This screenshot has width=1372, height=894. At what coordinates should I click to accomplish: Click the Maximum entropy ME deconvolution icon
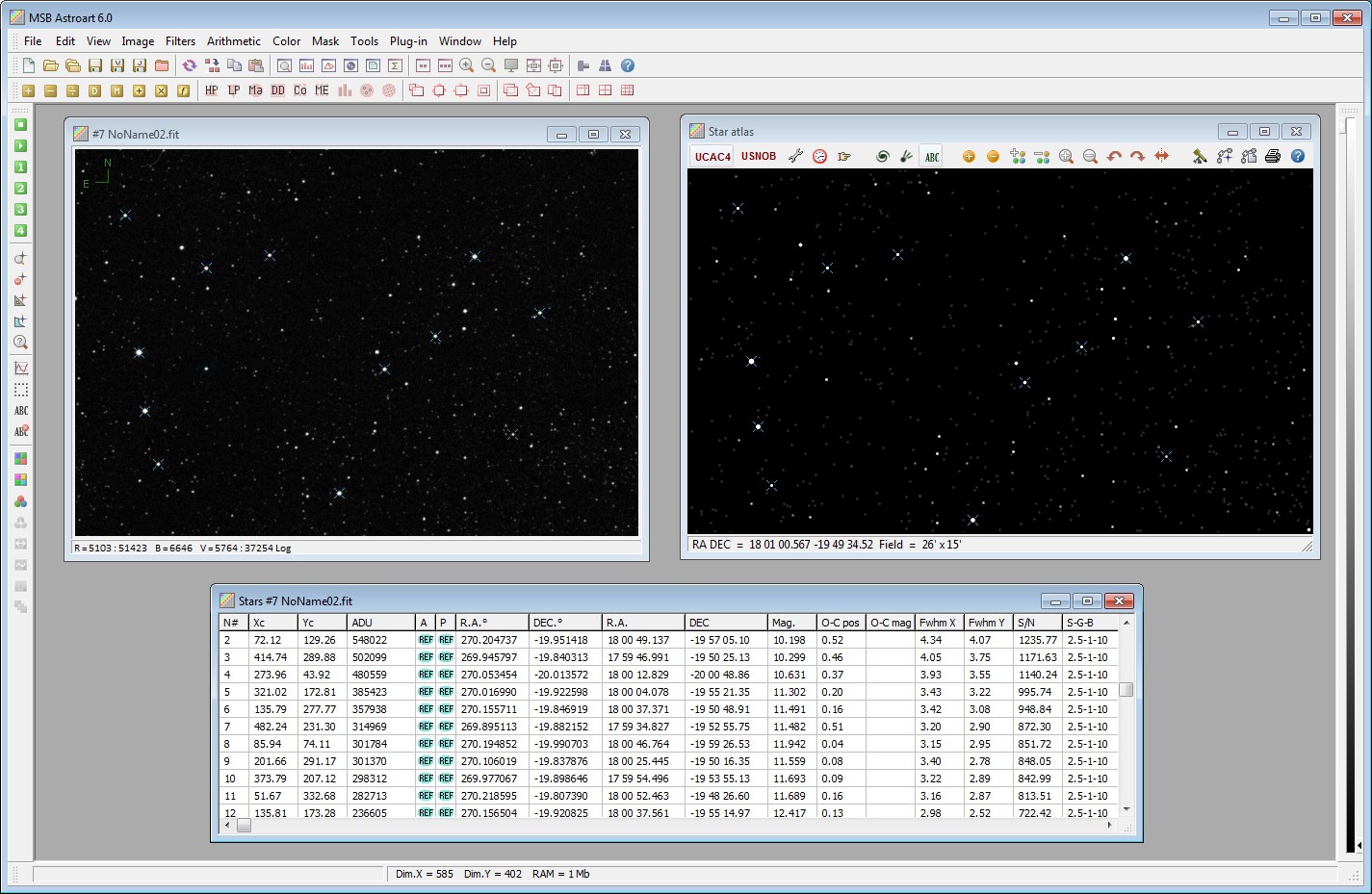click(x=323, y=89)
